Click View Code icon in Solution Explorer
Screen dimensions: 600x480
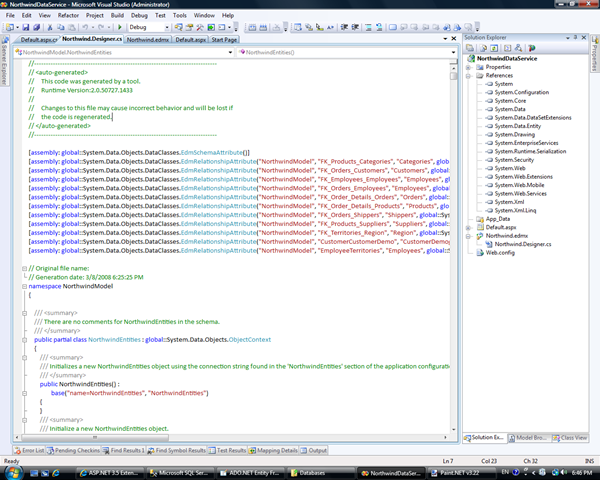(507, 48)
